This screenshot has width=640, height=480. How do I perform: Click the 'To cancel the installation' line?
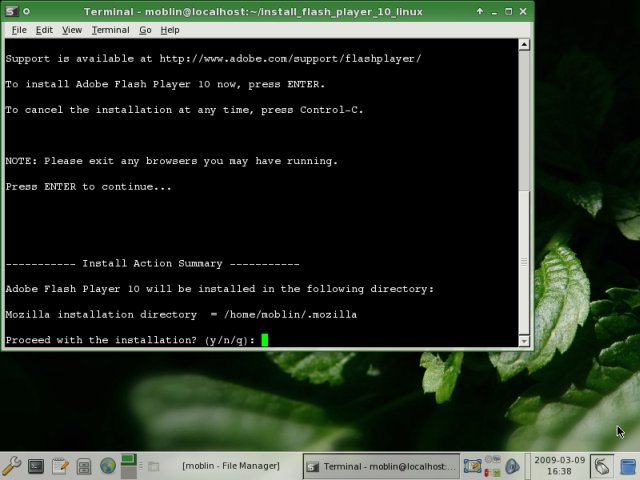click(x=184, y=110)
